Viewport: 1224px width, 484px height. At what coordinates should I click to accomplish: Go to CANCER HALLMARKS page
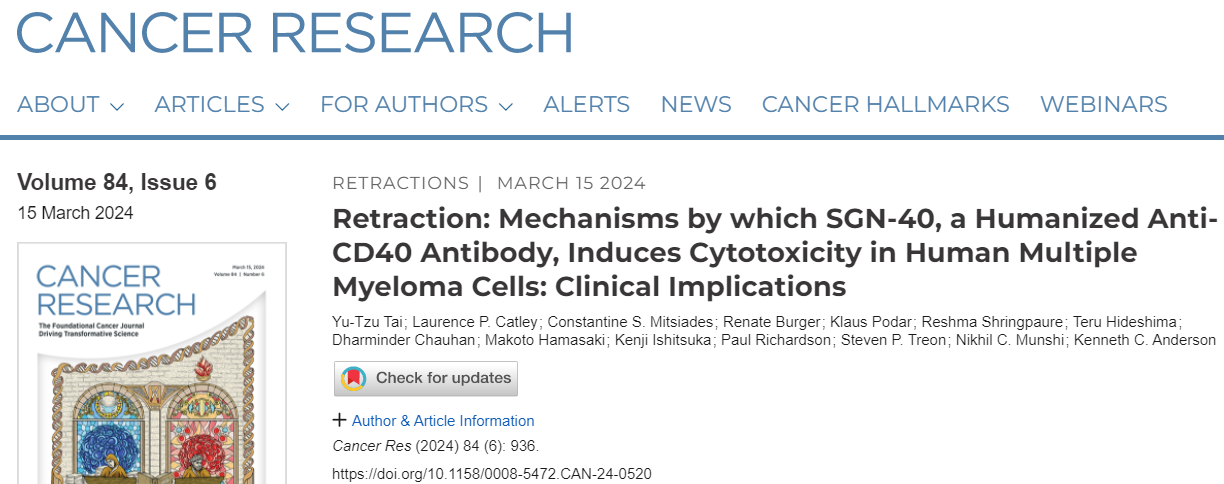pyautogui.click(x=886, y=104)
